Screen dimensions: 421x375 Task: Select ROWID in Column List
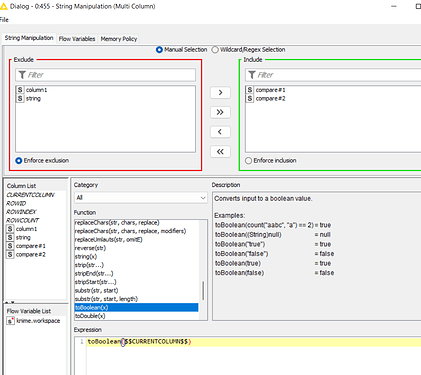click(16, 203)
